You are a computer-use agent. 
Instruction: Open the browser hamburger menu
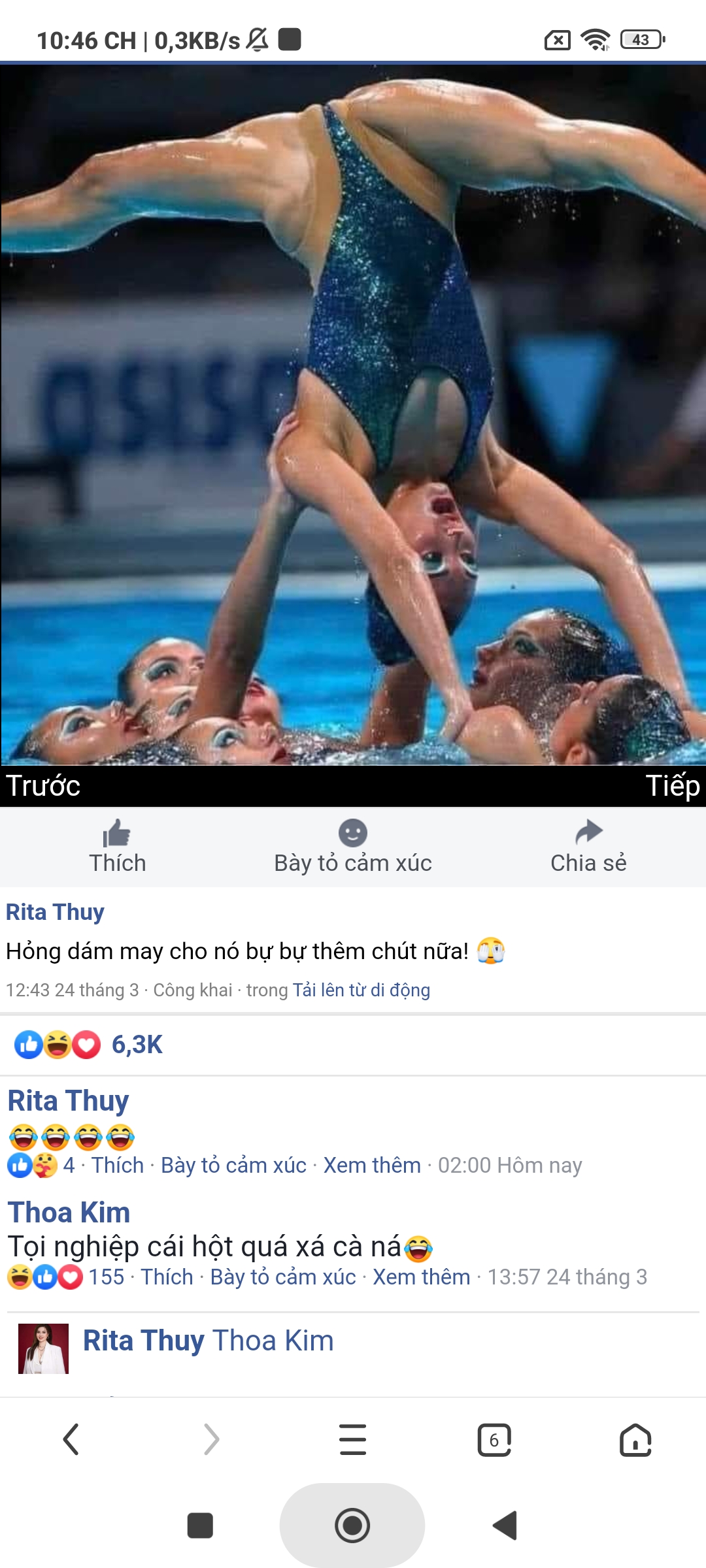pos(353,1439)
